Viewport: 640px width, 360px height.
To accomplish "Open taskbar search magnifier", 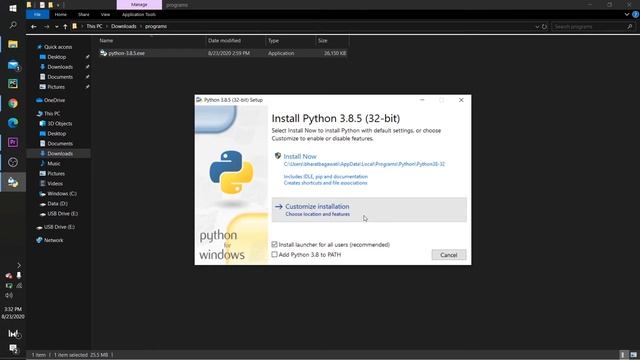I will (x=13, y=25).
